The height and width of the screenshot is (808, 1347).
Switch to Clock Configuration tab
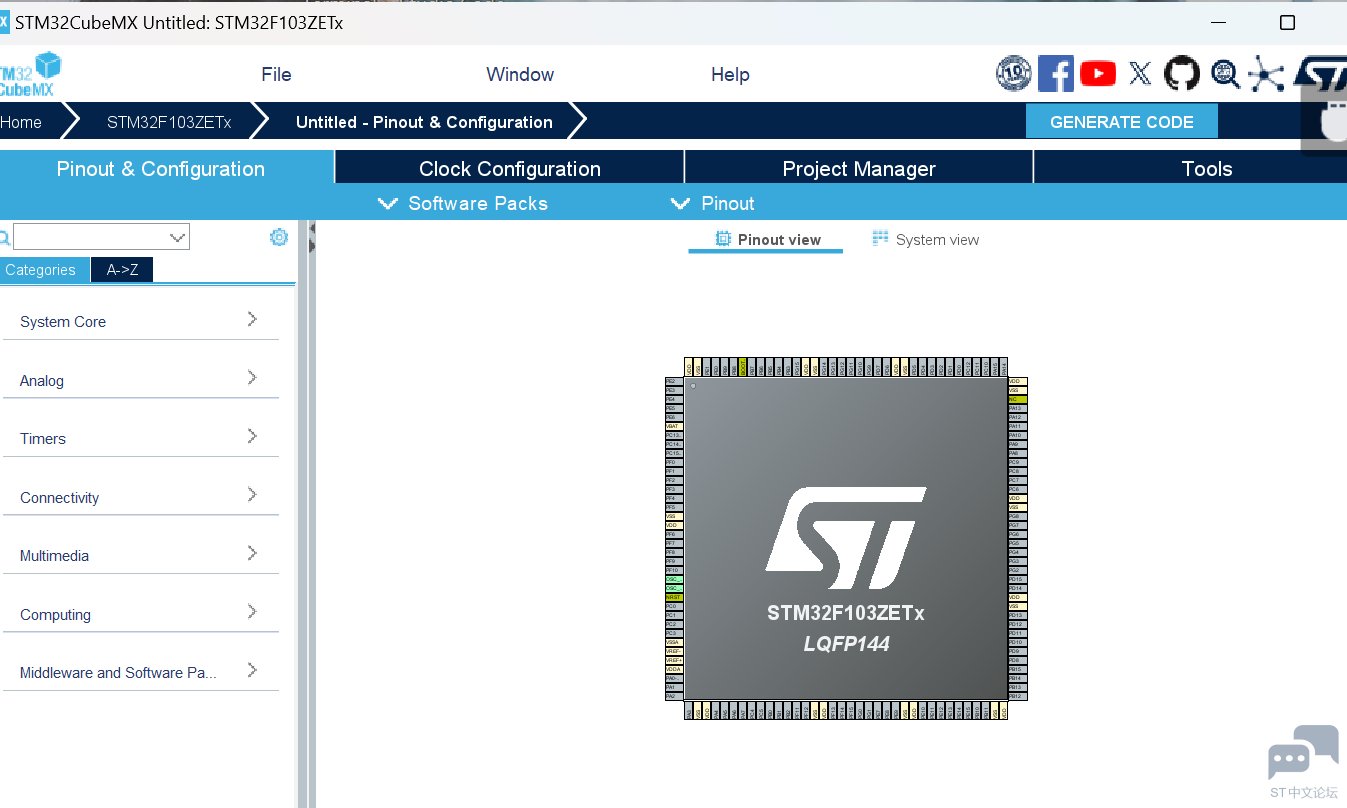(510, 169)
